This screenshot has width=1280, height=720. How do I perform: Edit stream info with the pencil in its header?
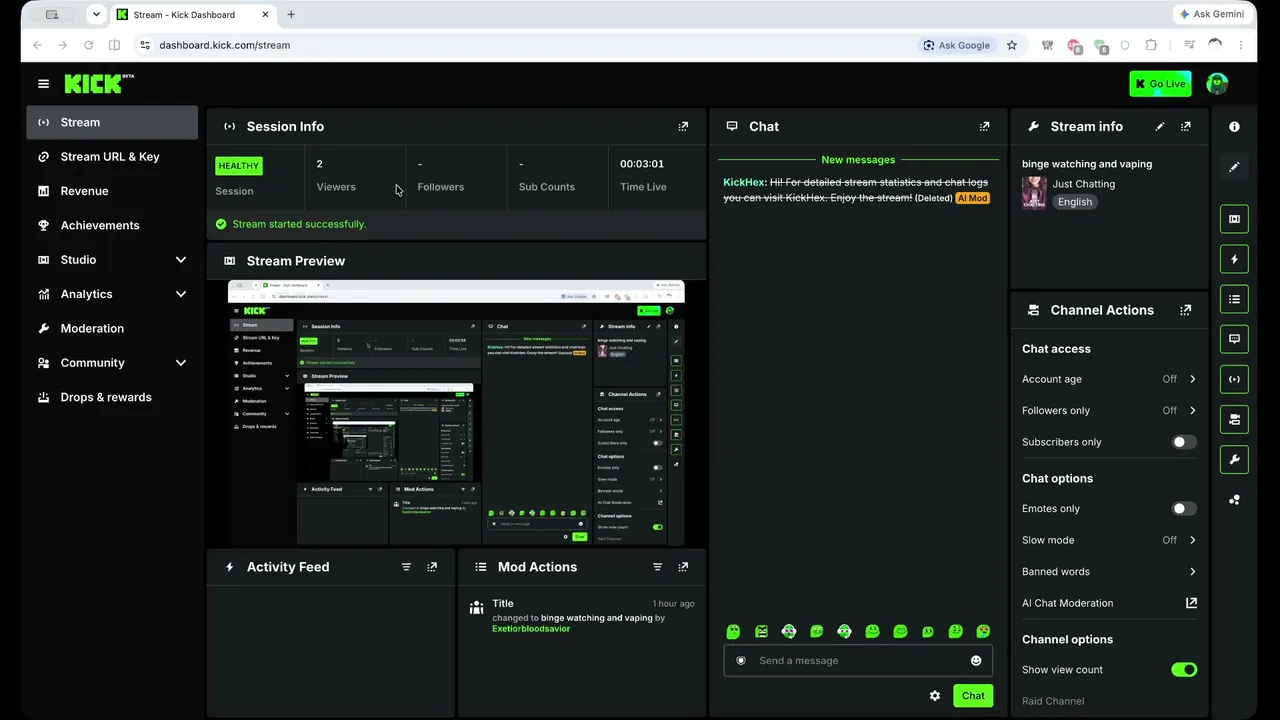(1160, 127)
